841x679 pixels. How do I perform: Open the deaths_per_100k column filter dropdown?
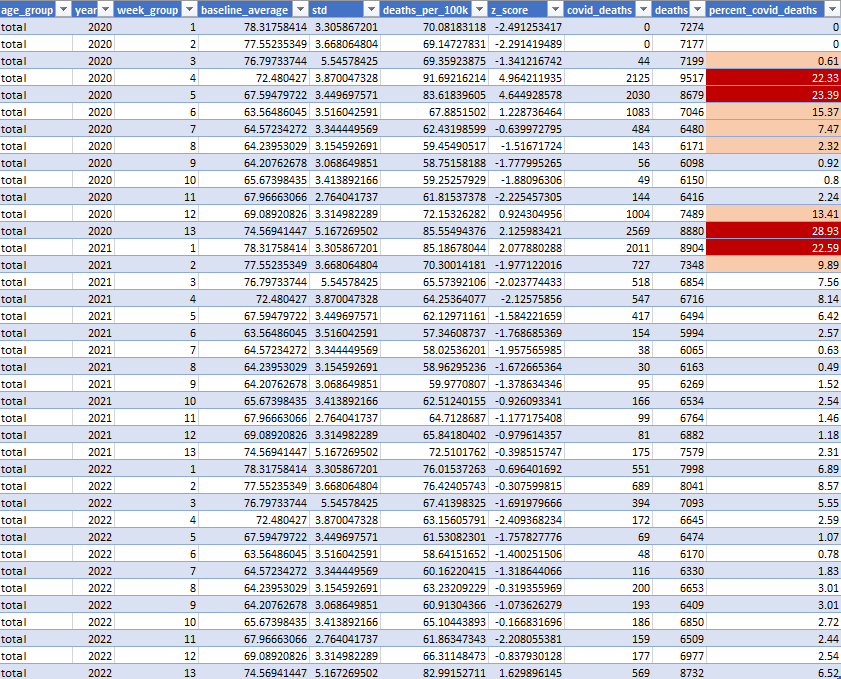pyautogui.click(x=479, y=10)
